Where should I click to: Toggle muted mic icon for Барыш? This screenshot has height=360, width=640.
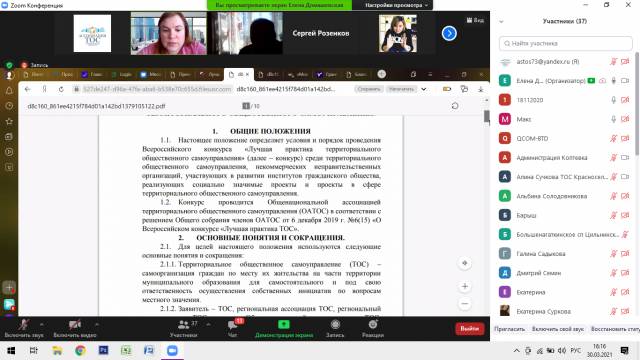click(613, 215)
